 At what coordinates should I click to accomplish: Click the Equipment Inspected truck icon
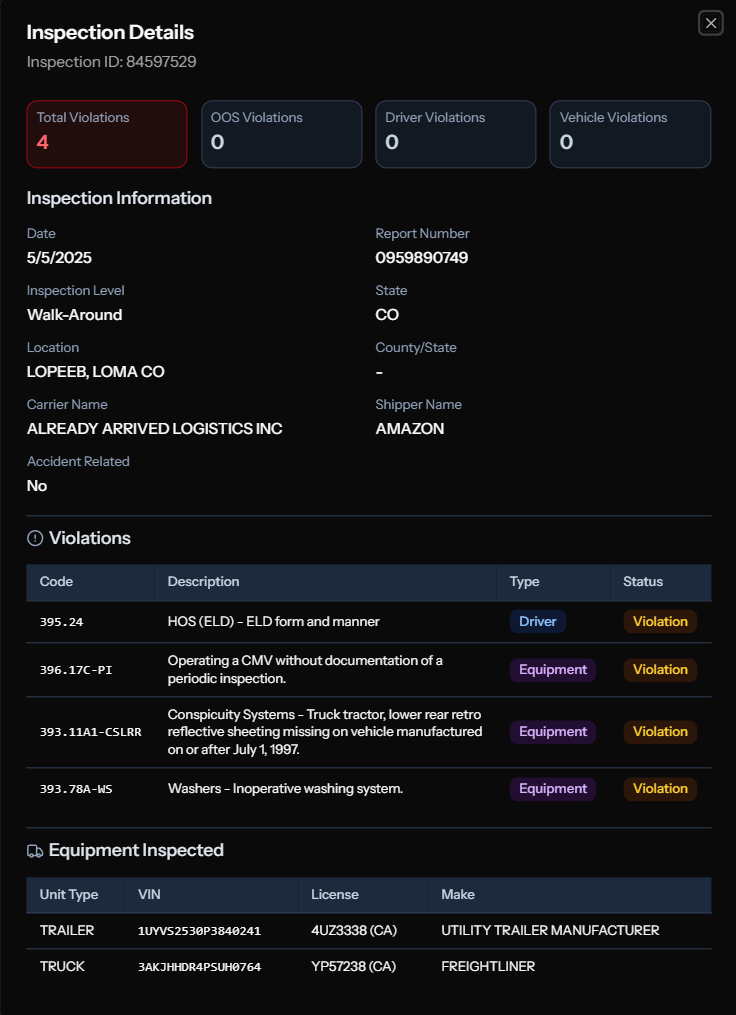pyautogui.click(x=35, y=850)
